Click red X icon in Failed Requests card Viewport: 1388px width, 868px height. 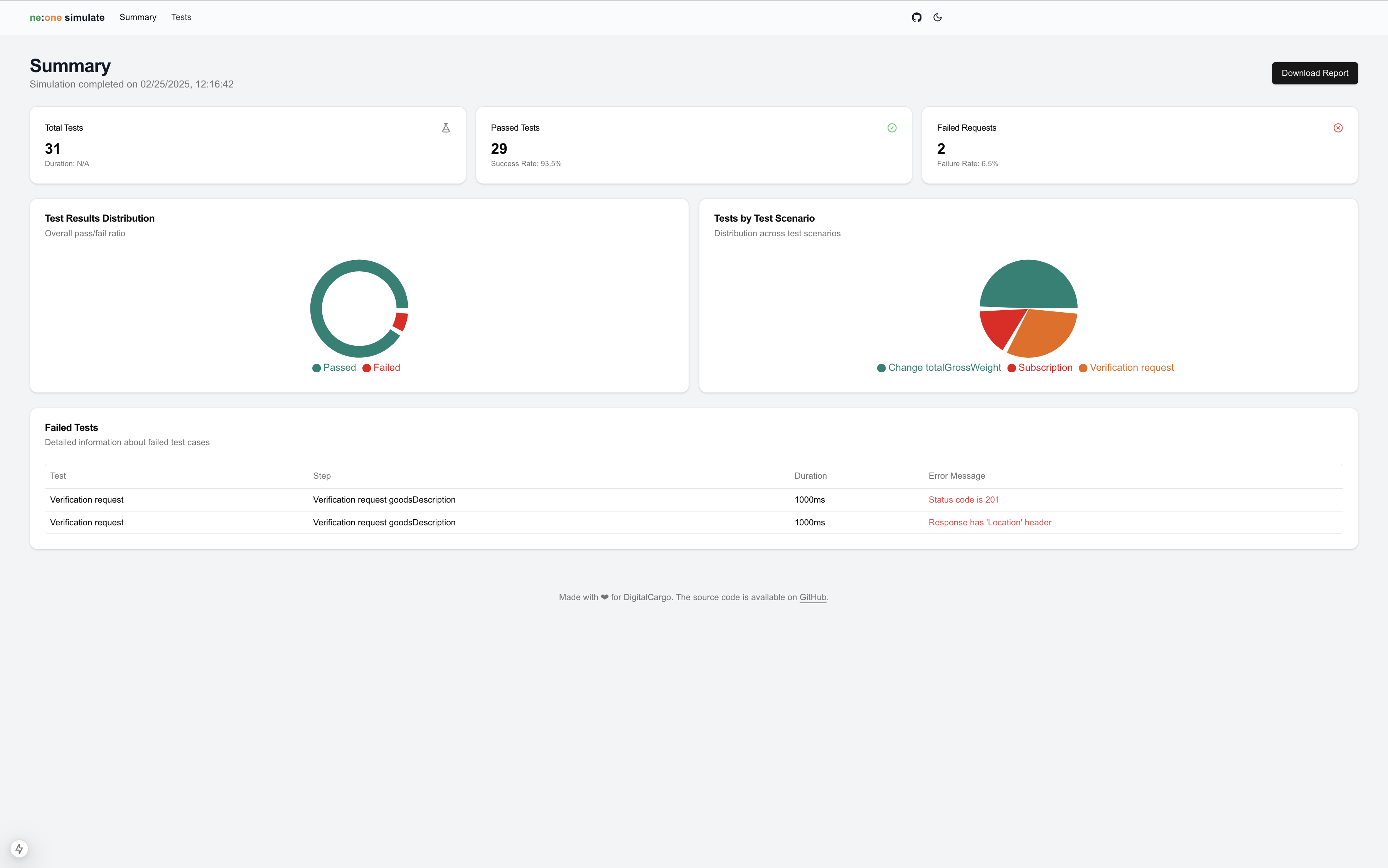pos(1337,128)
